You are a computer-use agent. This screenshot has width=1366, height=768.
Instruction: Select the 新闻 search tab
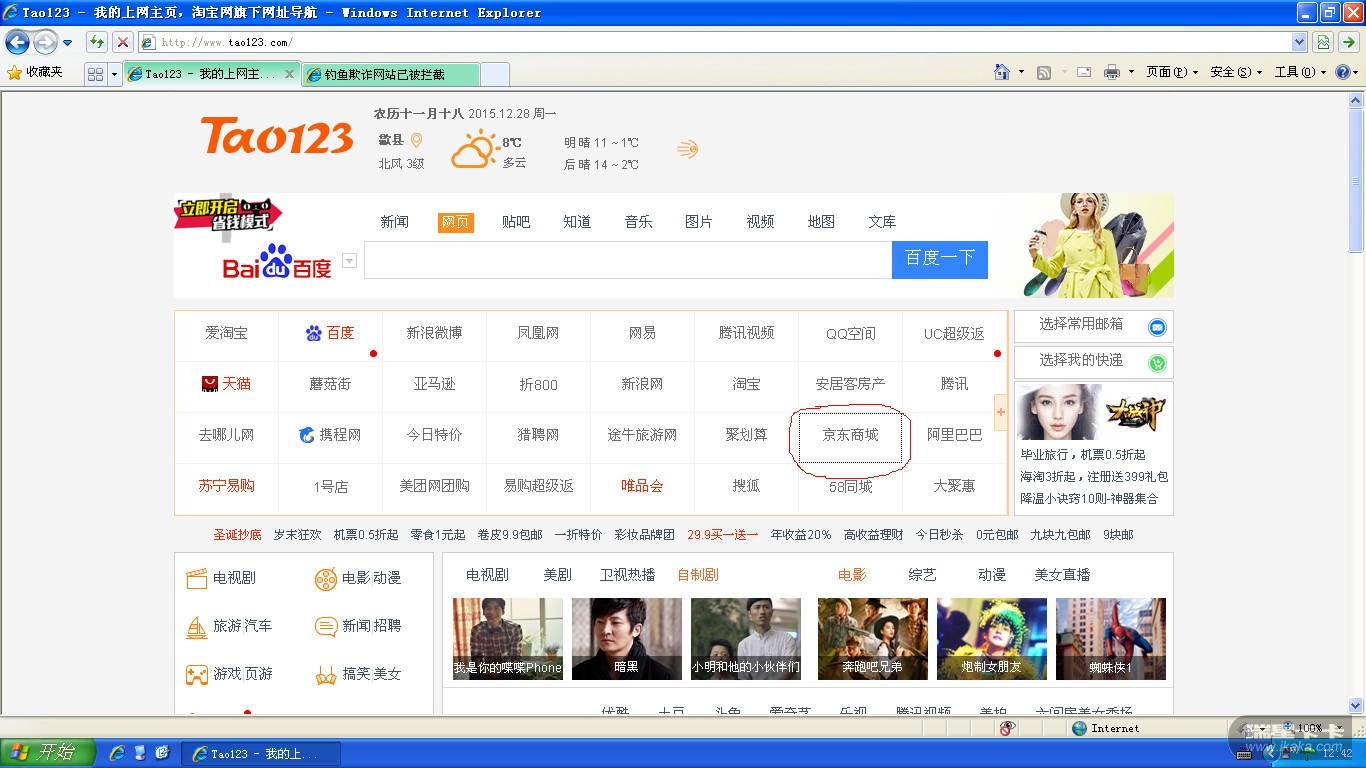click(394, 222)
